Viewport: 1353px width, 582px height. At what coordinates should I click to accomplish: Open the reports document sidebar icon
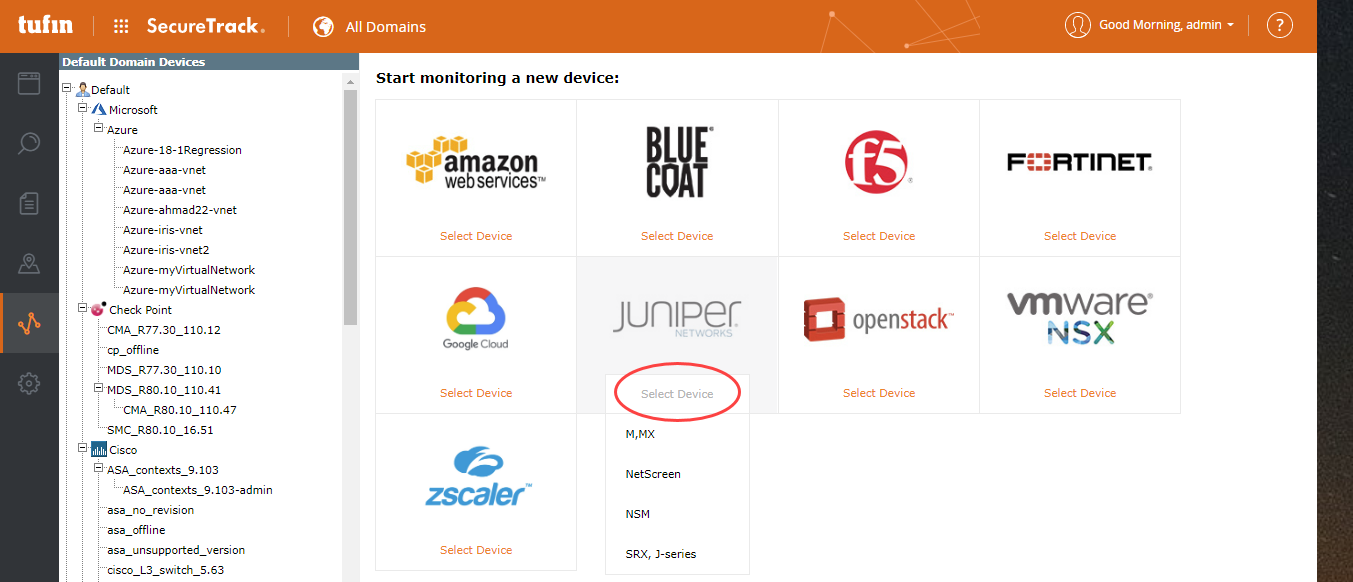coord(29,204)
